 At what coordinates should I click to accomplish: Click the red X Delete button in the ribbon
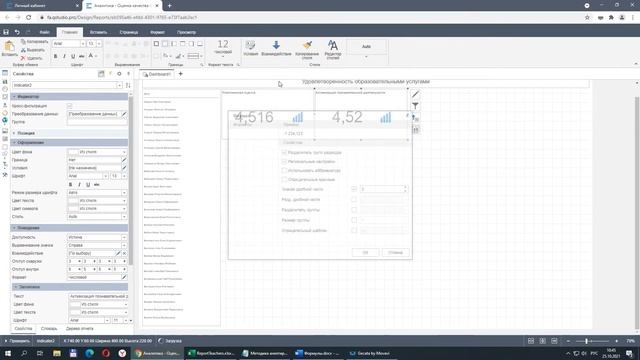click(32, 58)
